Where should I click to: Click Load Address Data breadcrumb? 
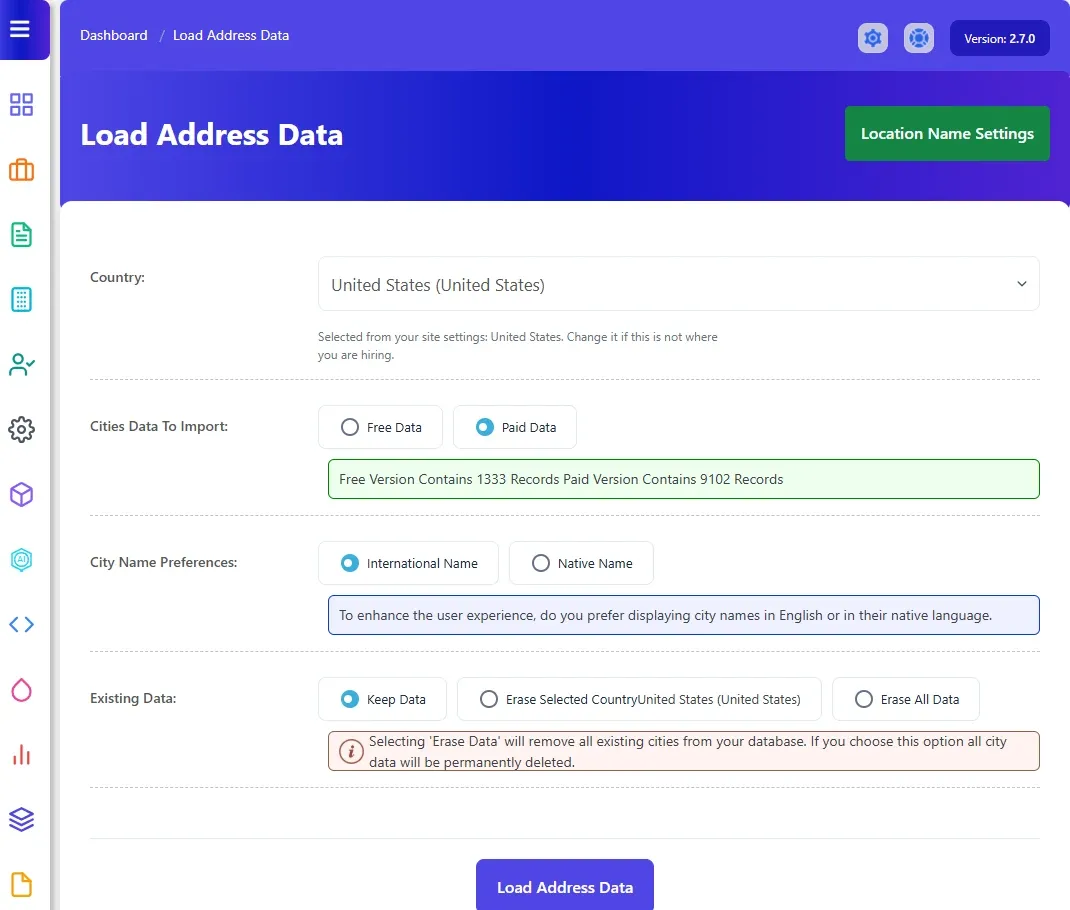pyautogui.click(x=231, y=35)
